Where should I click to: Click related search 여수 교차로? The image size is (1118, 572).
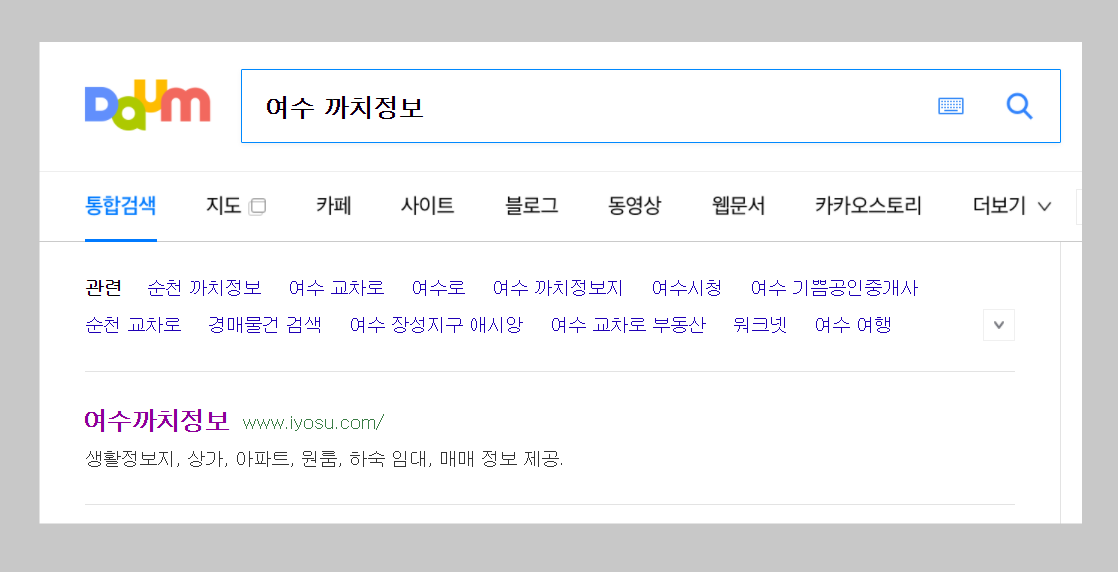(337, 288)
